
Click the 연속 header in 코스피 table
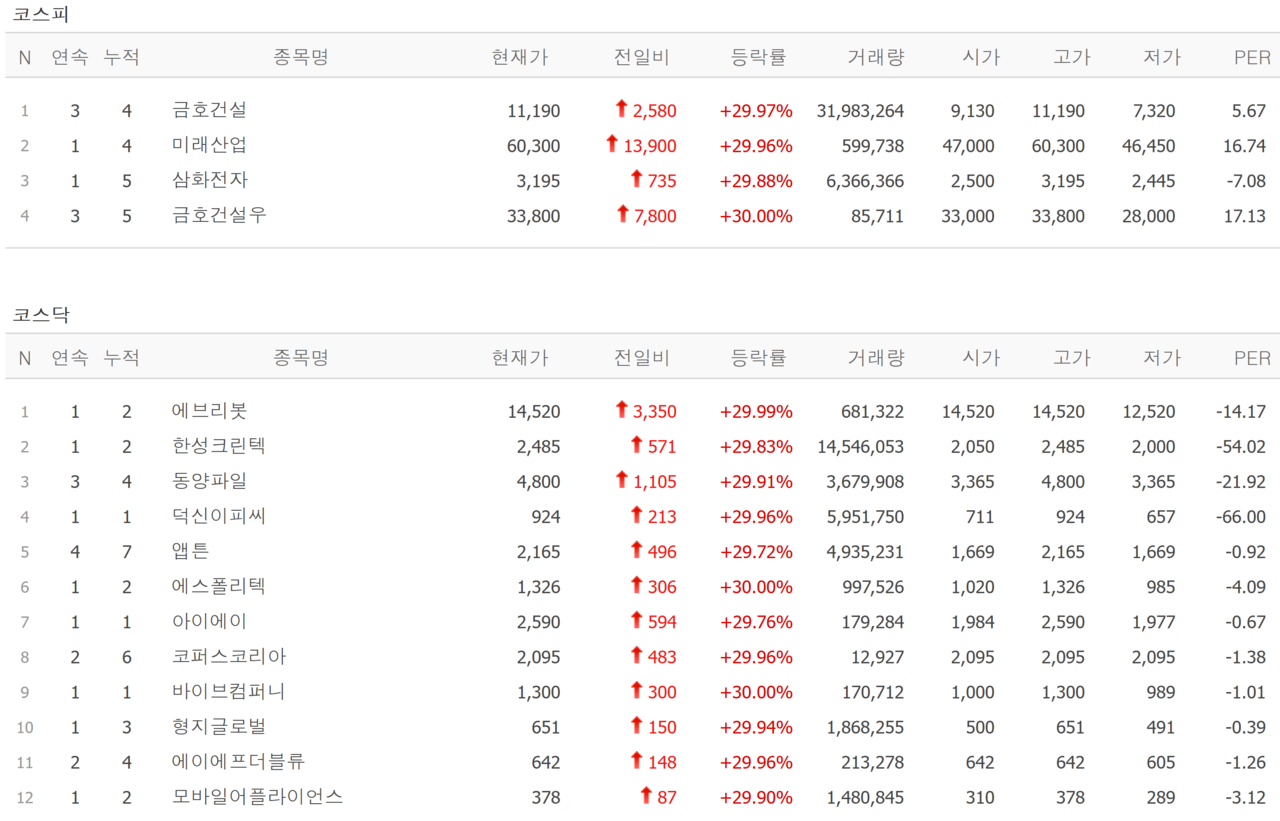(70, 57)
